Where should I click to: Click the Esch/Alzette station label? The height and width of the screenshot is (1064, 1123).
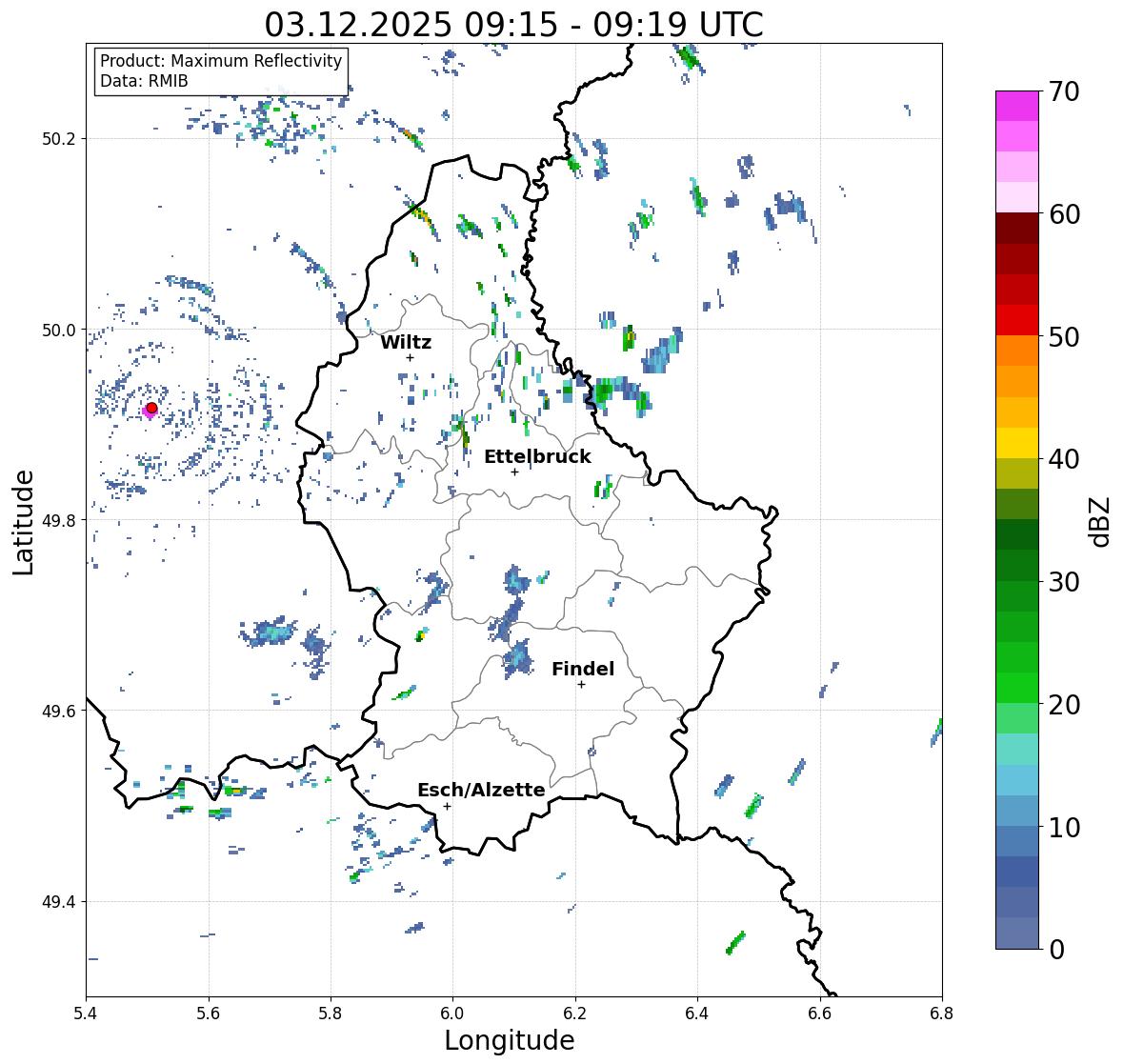481,790
